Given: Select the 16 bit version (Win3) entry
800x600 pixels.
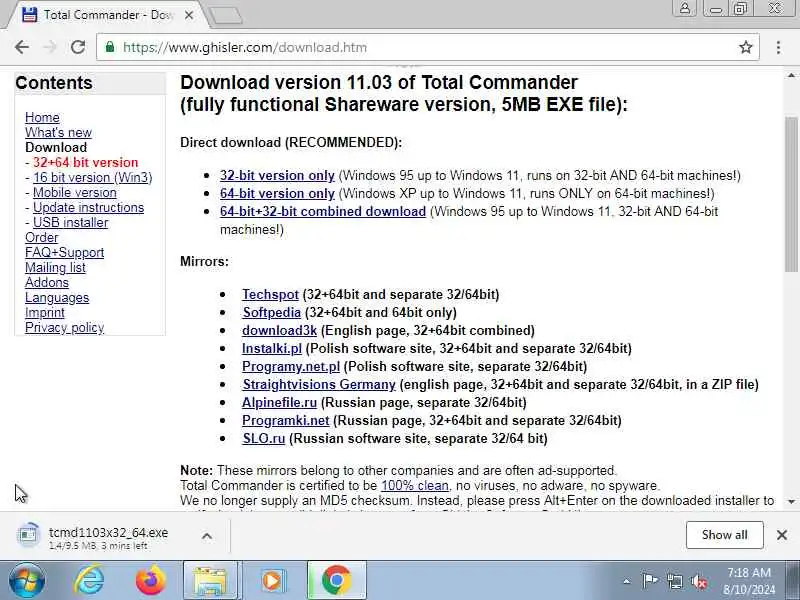Looking at the screenshot, I should tap(92, 177).
